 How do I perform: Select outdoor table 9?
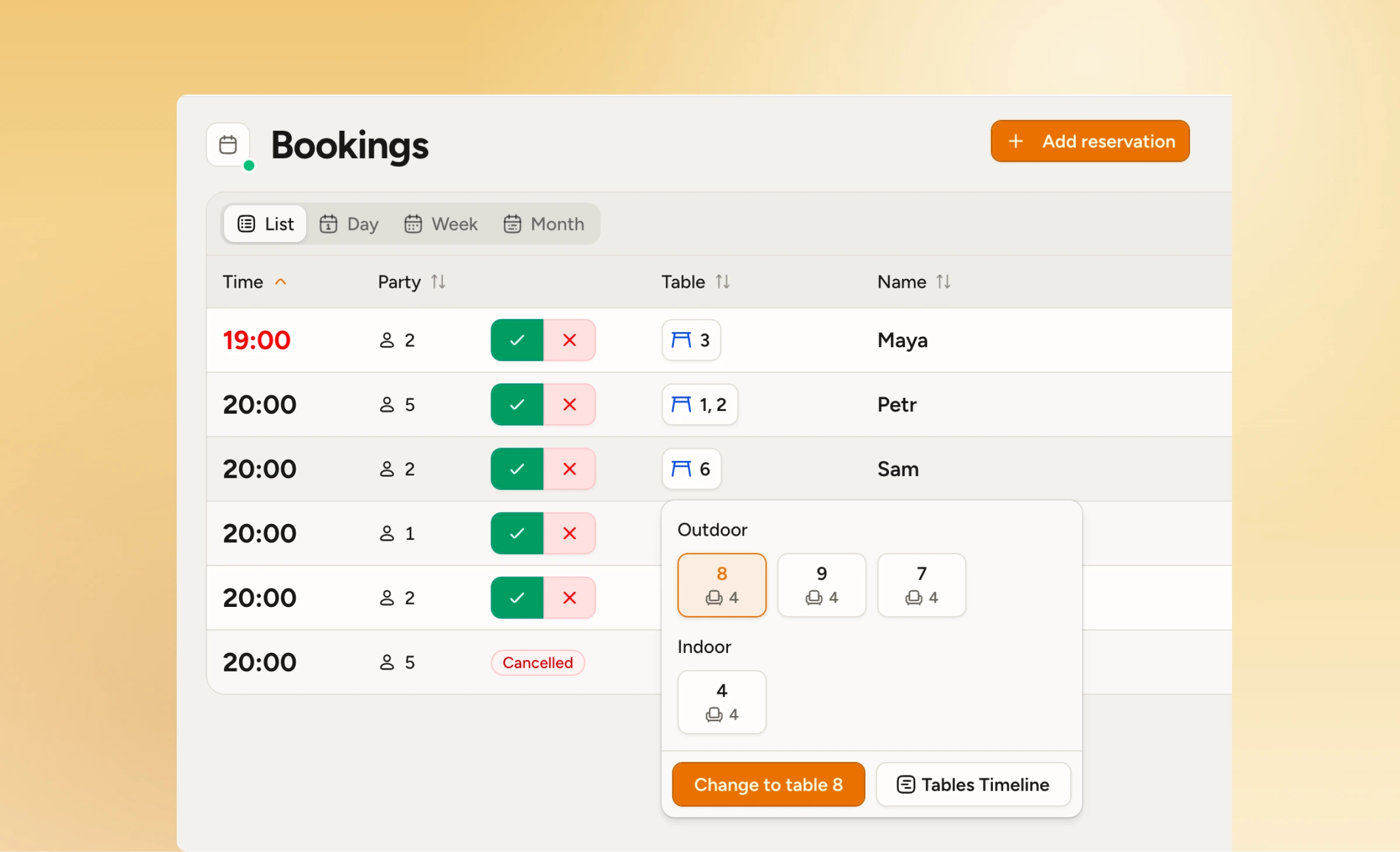(821, 585)
